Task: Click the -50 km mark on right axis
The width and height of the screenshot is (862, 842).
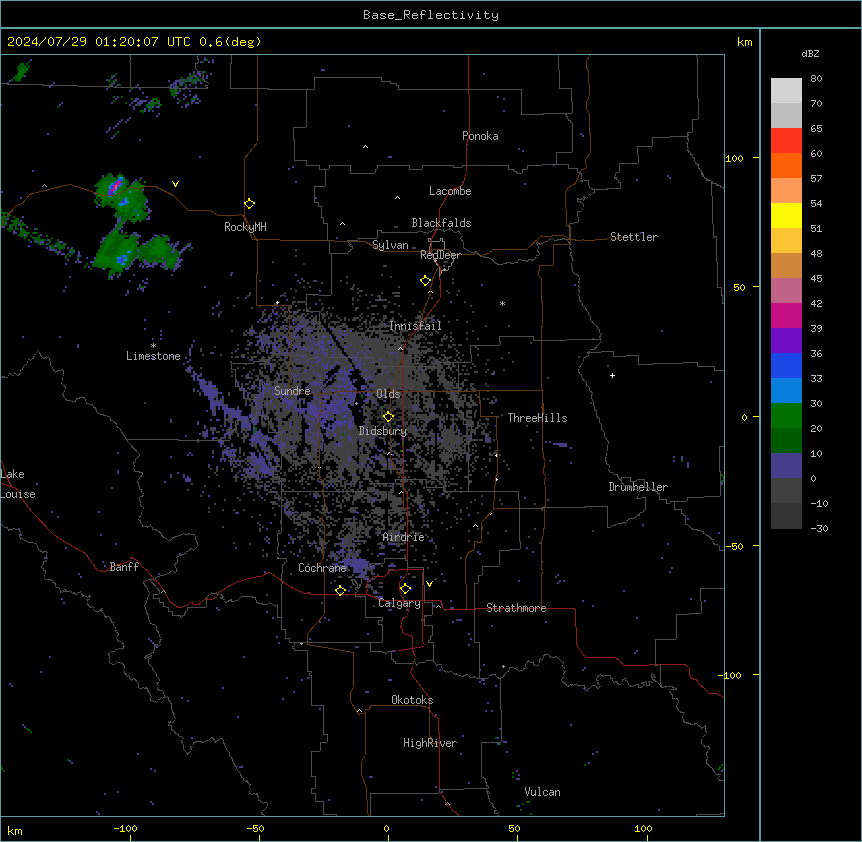Action: coord(734,546)
